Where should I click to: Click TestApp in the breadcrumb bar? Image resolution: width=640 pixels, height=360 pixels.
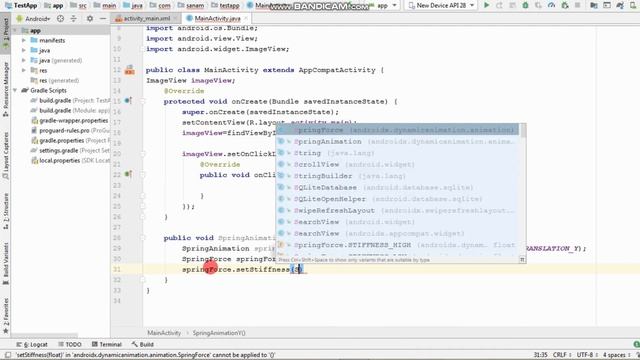[21, 6]
